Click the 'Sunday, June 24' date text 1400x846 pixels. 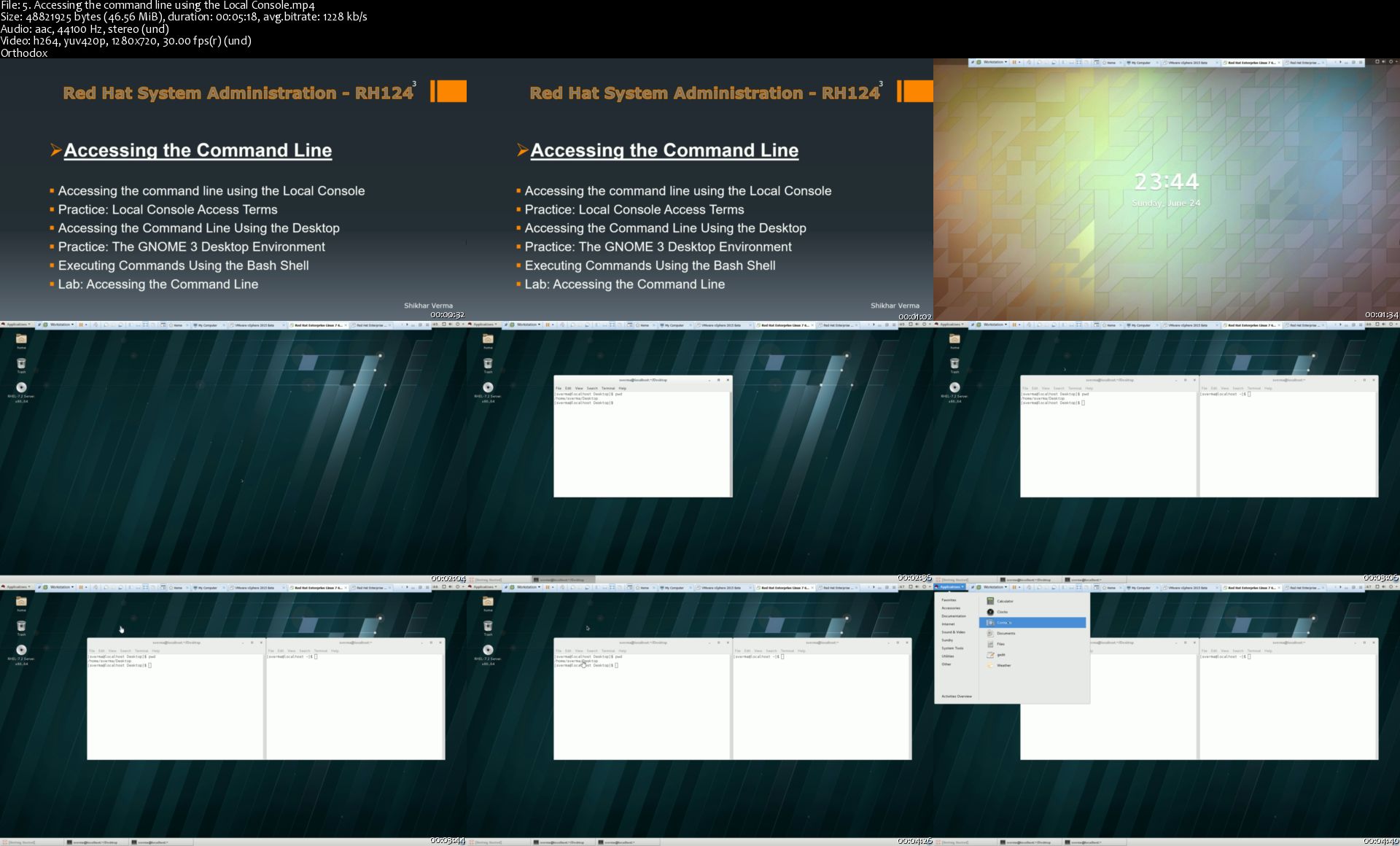tap(1167, 203)
